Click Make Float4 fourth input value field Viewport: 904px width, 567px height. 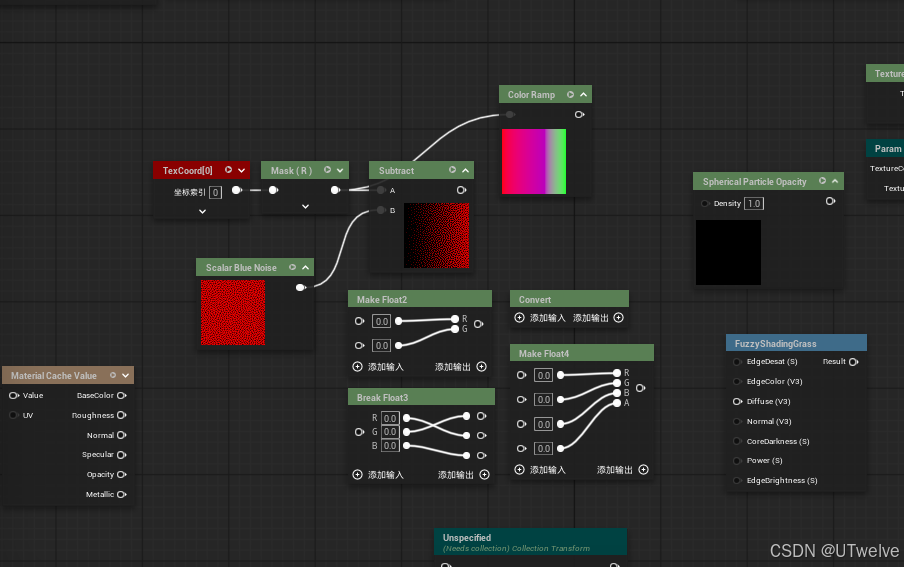[544, 448]
